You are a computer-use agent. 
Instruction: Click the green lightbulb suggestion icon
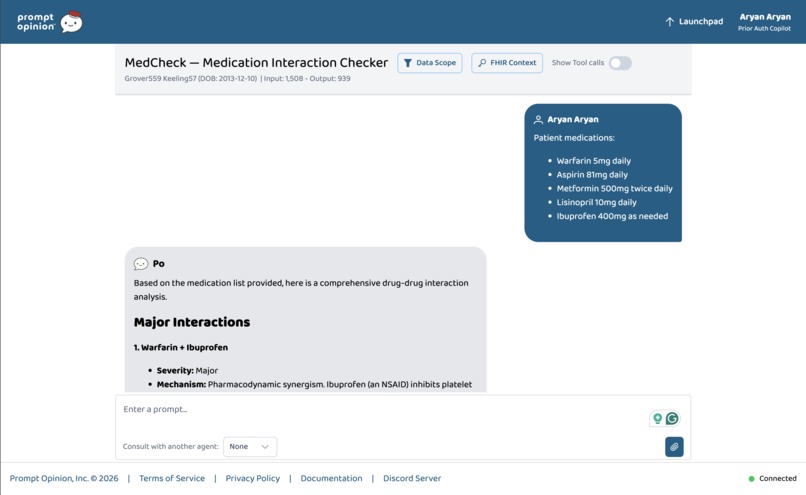657,418
